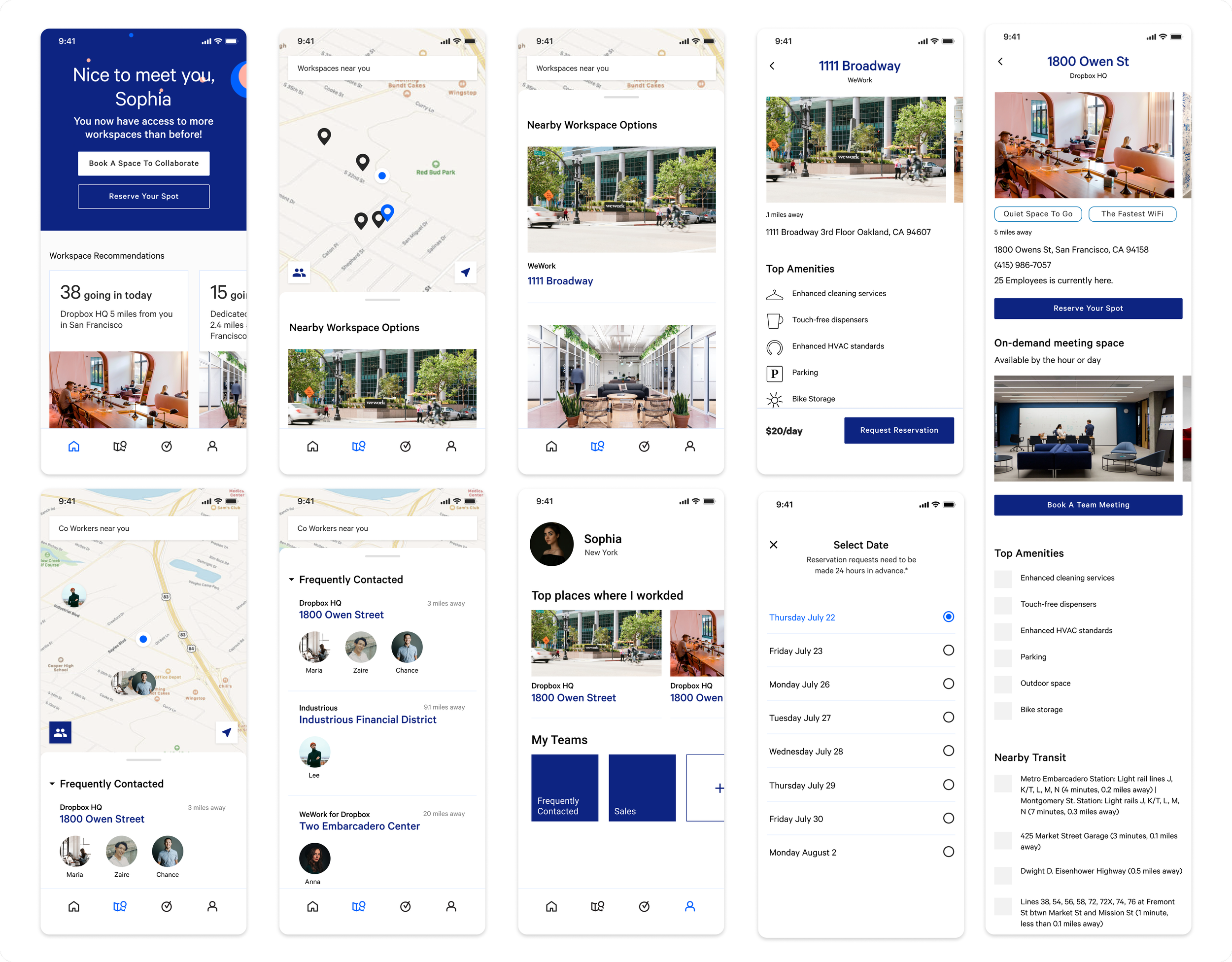Click Book A Space To Collaborate button

143,163
